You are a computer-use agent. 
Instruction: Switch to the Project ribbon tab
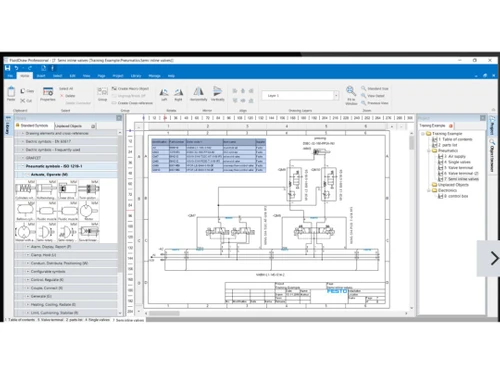[x=118, y=76]
